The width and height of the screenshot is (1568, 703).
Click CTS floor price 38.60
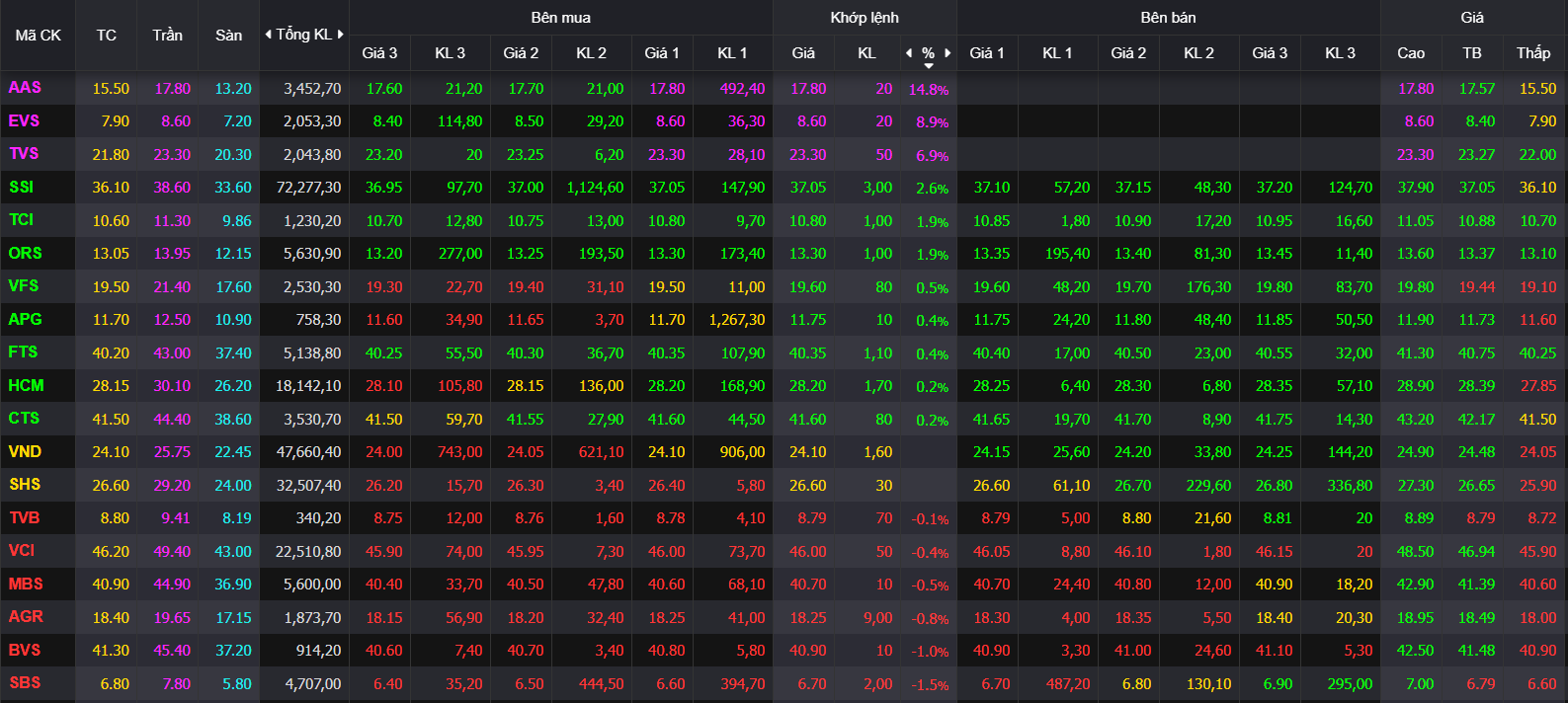[233, 419]
